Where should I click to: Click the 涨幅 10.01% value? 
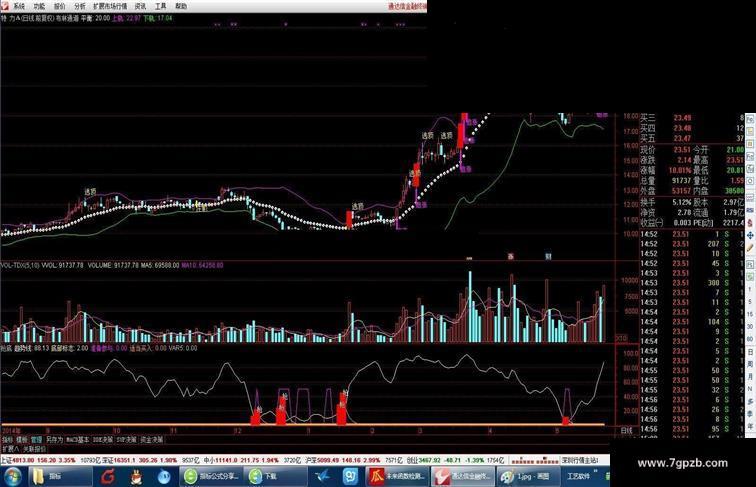pos(680,170)
